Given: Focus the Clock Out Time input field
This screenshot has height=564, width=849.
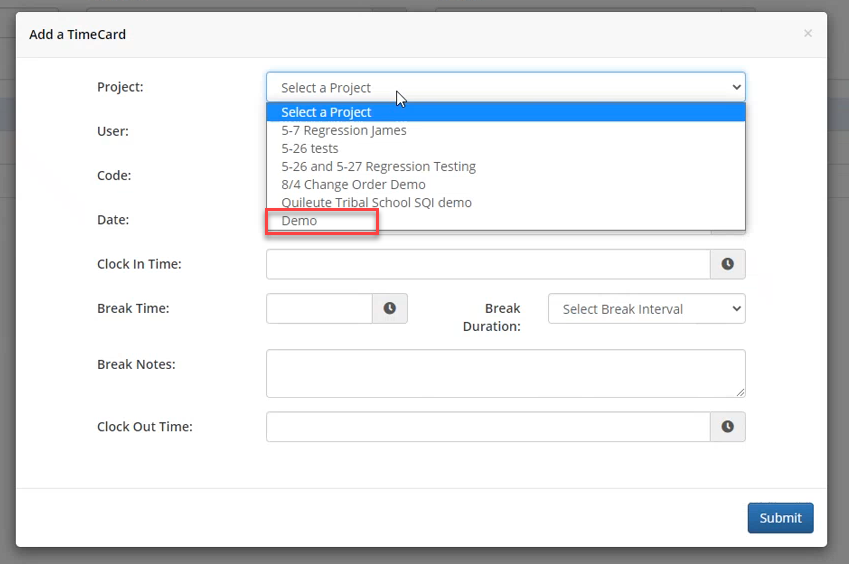Looking at the screenshot, I should 488,427.
